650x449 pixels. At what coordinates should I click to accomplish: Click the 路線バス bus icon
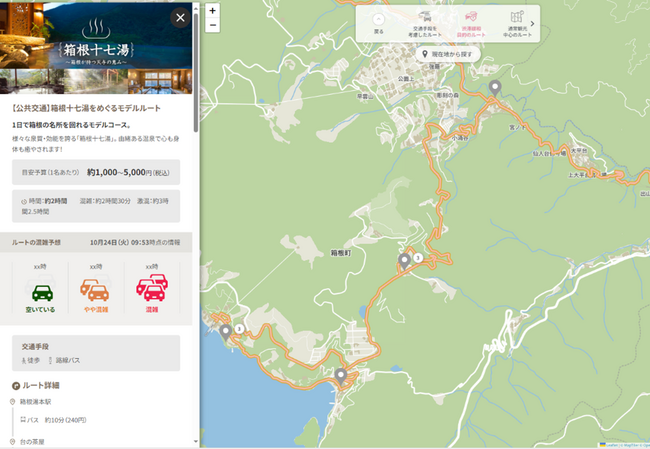(50, 360)
